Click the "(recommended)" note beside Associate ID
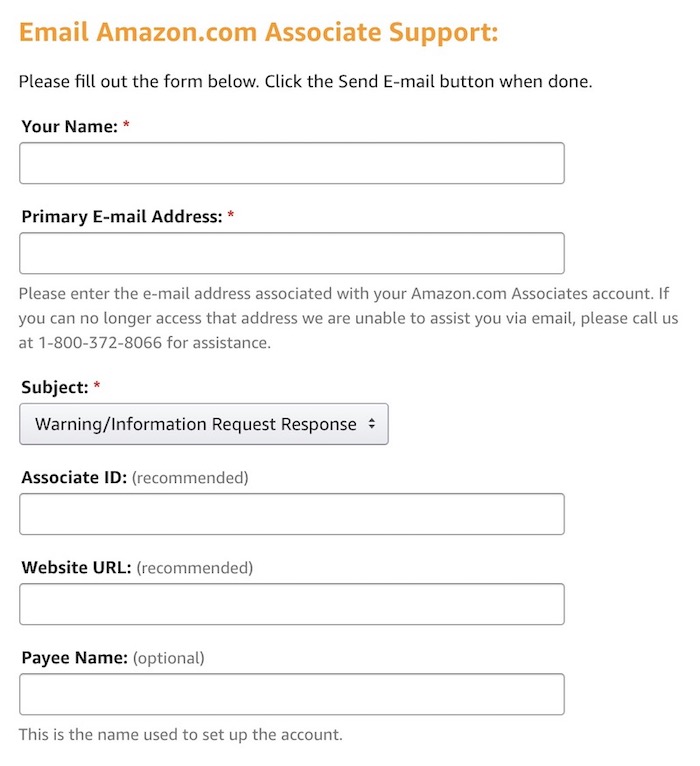 tap(190, 478)
